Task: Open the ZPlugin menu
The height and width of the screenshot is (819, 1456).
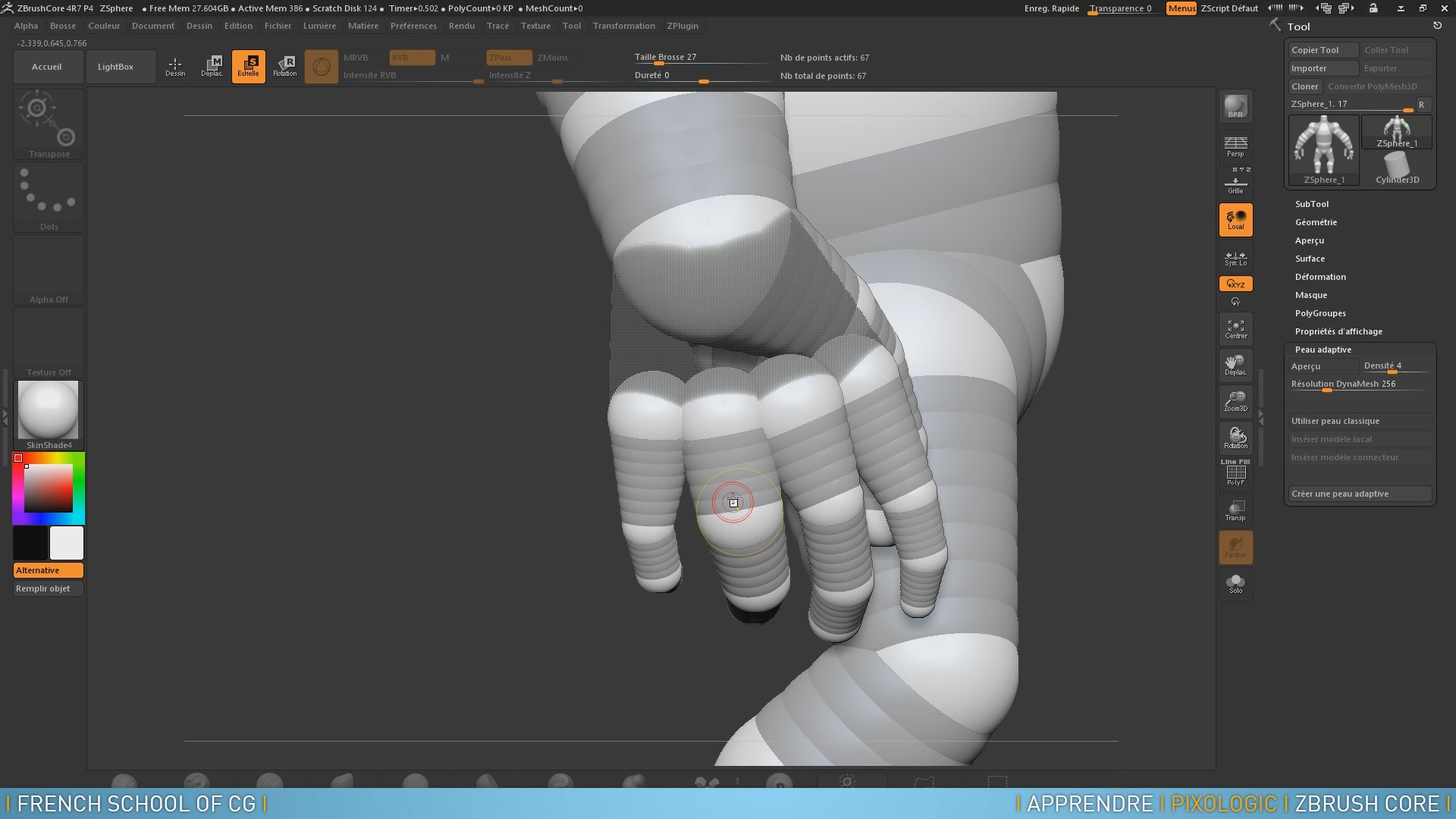Action: tap(682, 26)
